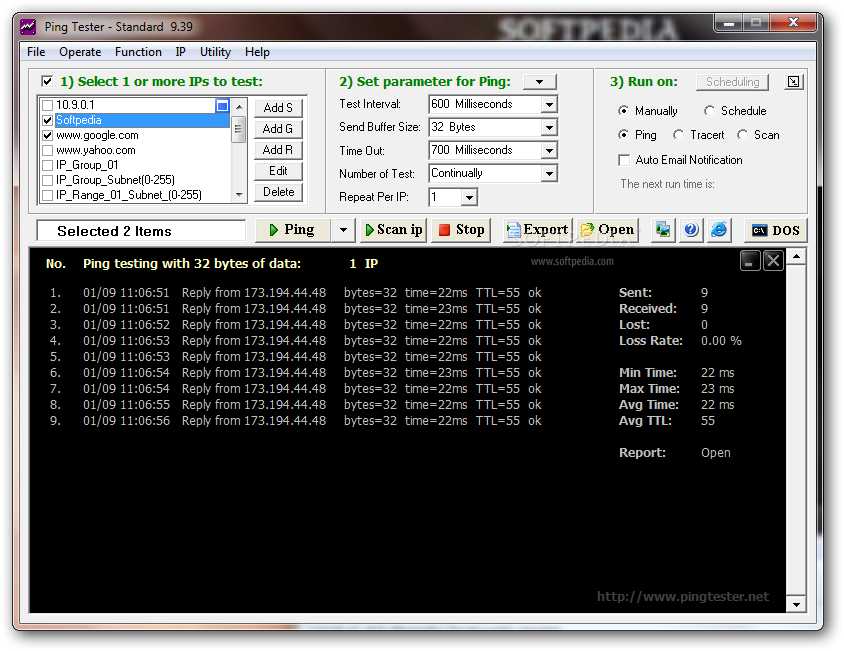The width and height of the screenshot is (844, 651).
Task: Expand the Number of Test dropdown
Action: [x=548, y=173]
